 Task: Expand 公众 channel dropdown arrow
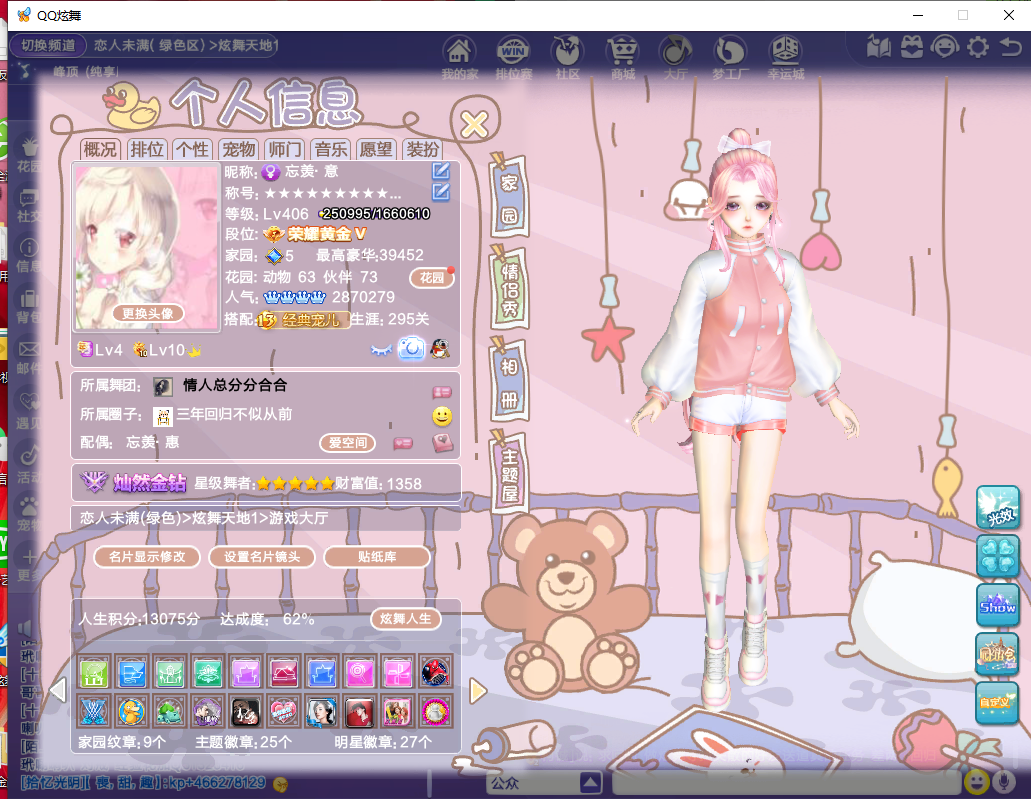pyautogui.click(x=590, y=783)
